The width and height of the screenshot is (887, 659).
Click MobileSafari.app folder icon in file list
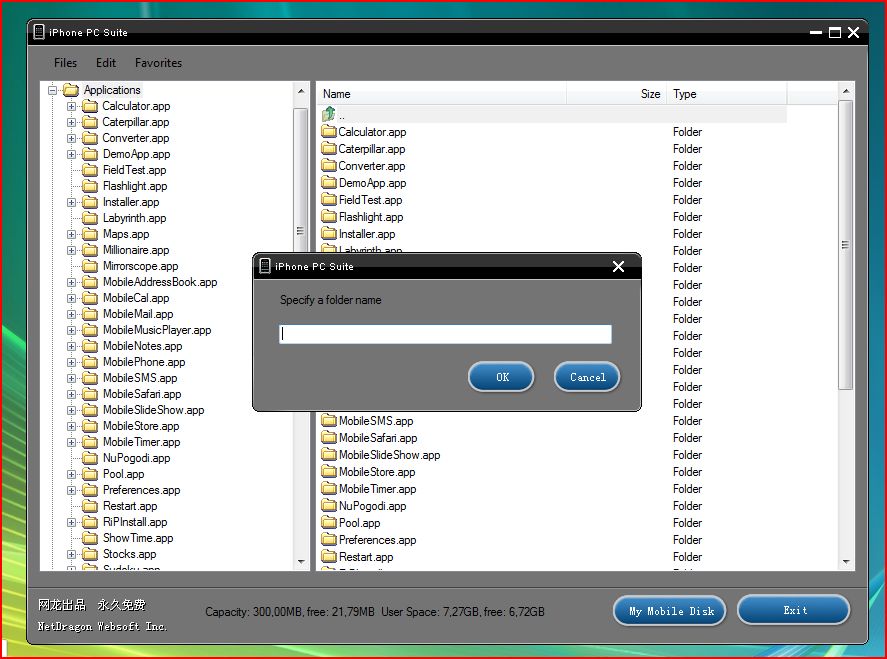(329, 438)
